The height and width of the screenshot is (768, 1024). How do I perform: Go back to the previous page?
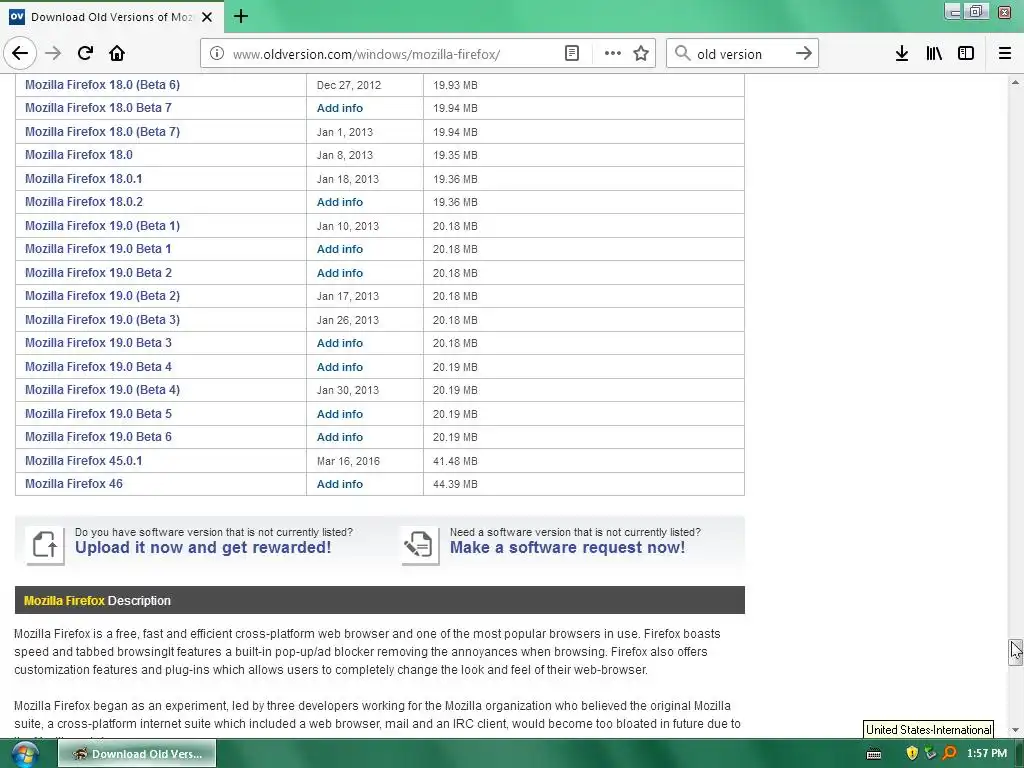point(20,54)
